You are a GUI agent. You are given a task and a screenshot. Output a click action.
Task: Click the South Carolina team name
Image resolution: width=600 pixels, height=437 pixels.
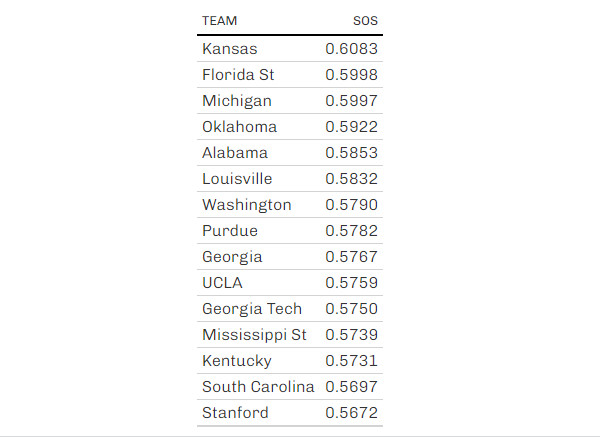[x=258, y=387]
